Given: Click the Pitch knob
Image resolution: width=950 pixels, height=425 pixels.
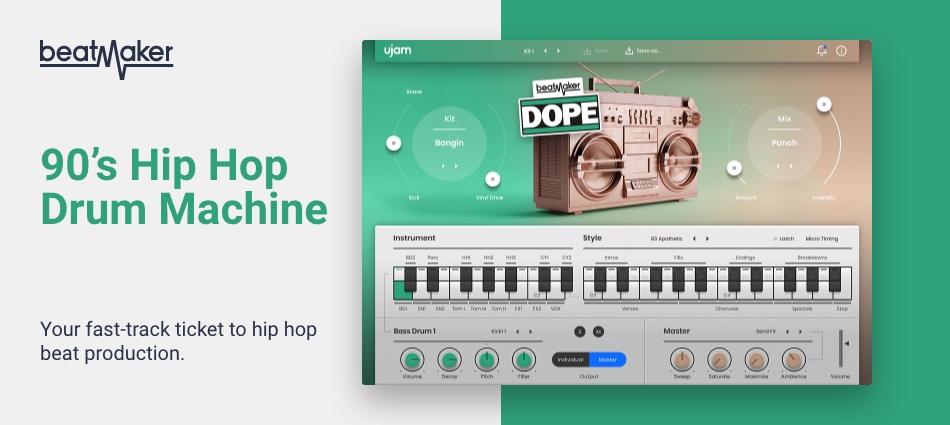Looking at the screenshot, I should 487,360.
